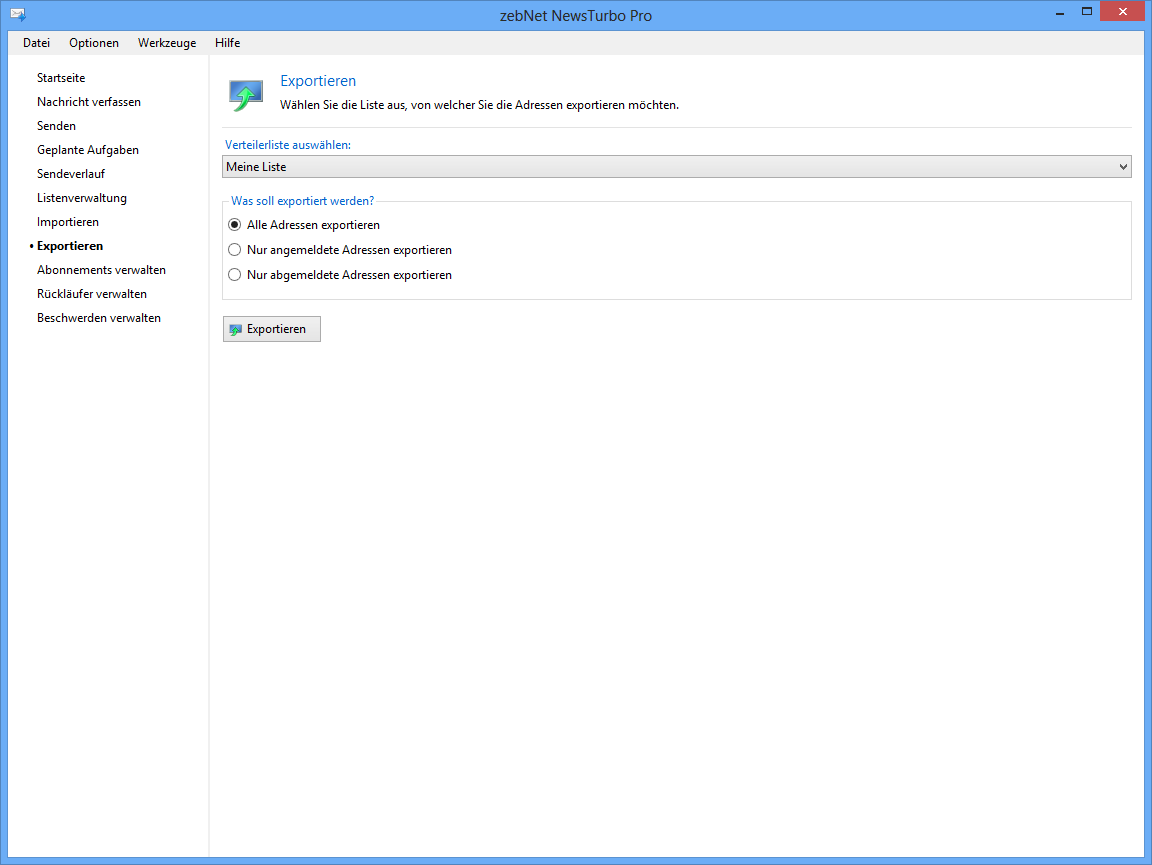This screenshot has height=865, width=1152.
Task: Open the Hilfe menu
Action: pyautogui.click(x=227, y=43)
